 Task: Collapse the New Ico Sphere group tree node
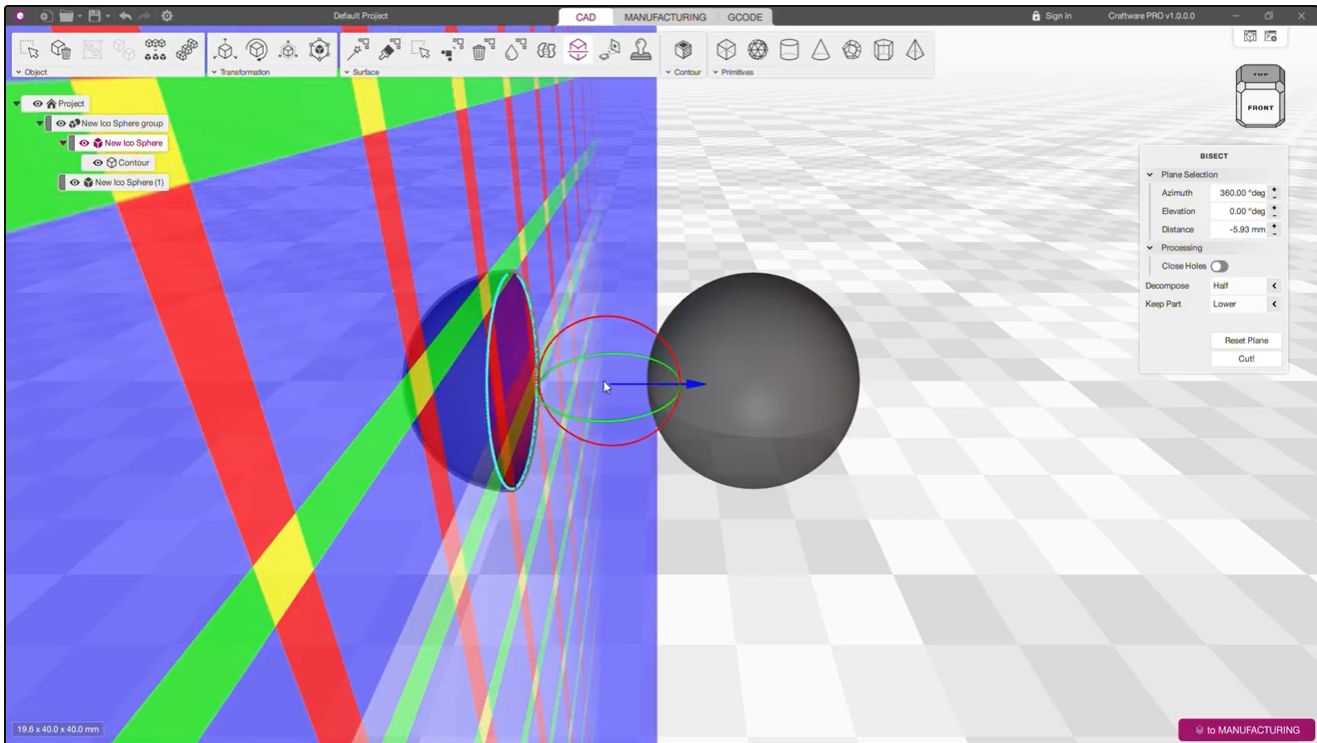click(x=40, y=124)
